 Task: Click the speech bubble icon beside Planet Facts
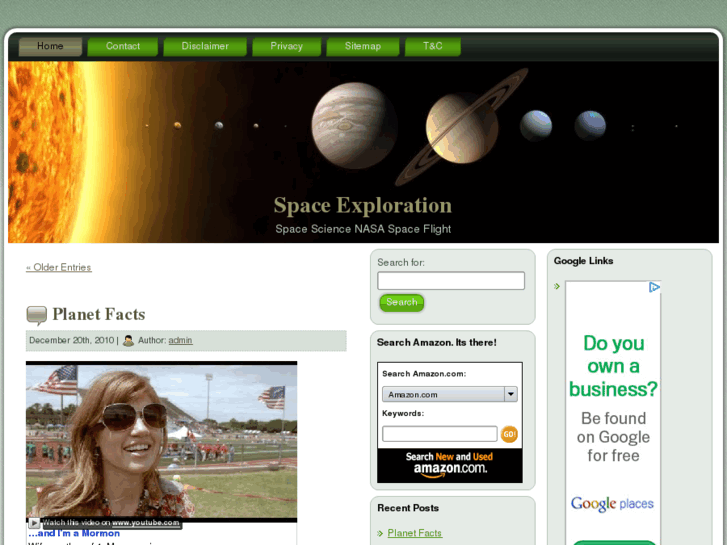pos(37,315)
